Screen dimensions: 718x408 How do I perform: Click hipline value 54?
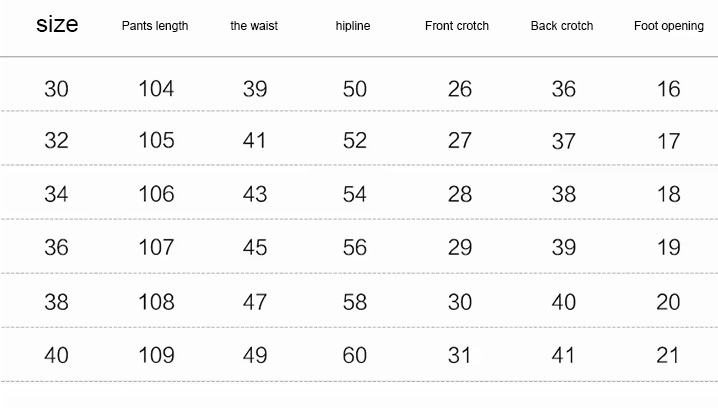click(x=355, y=194)
